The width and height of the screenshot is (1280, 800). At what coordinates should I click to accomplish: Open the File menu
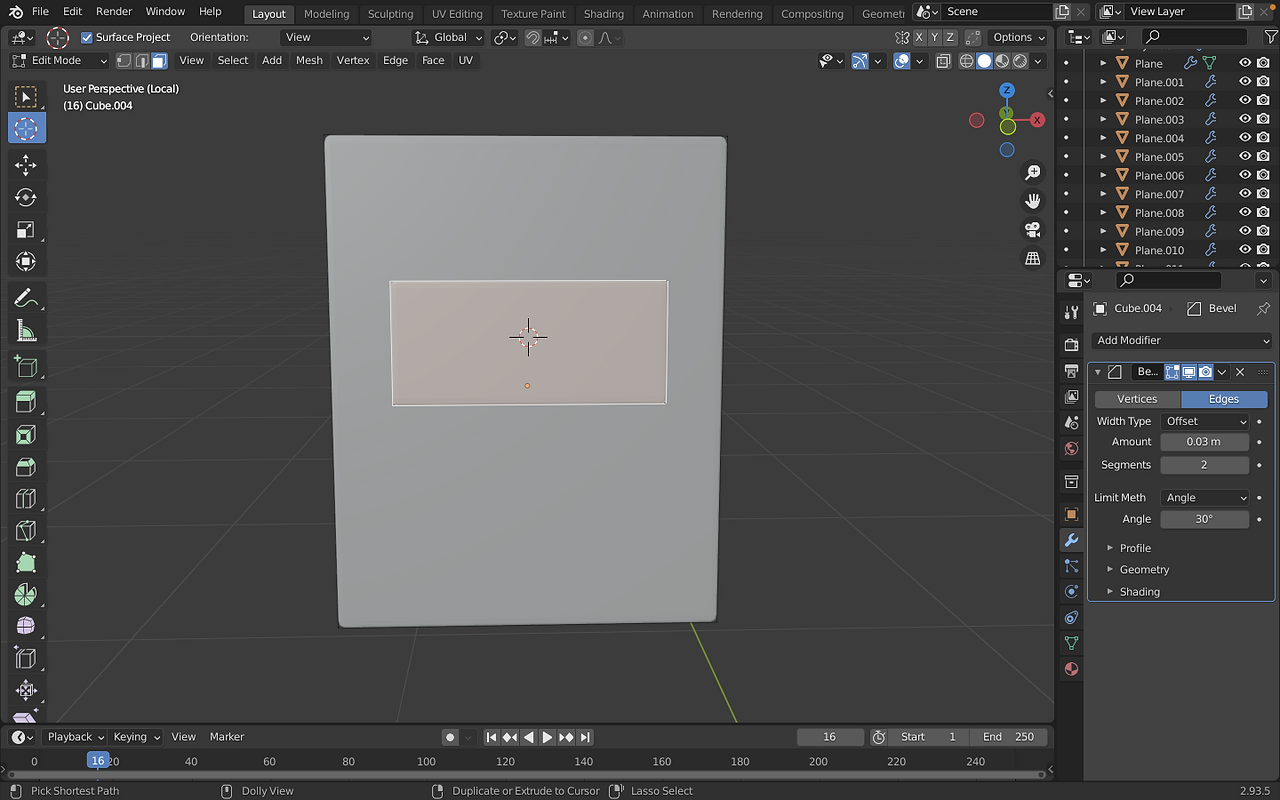tap(40, 11)
